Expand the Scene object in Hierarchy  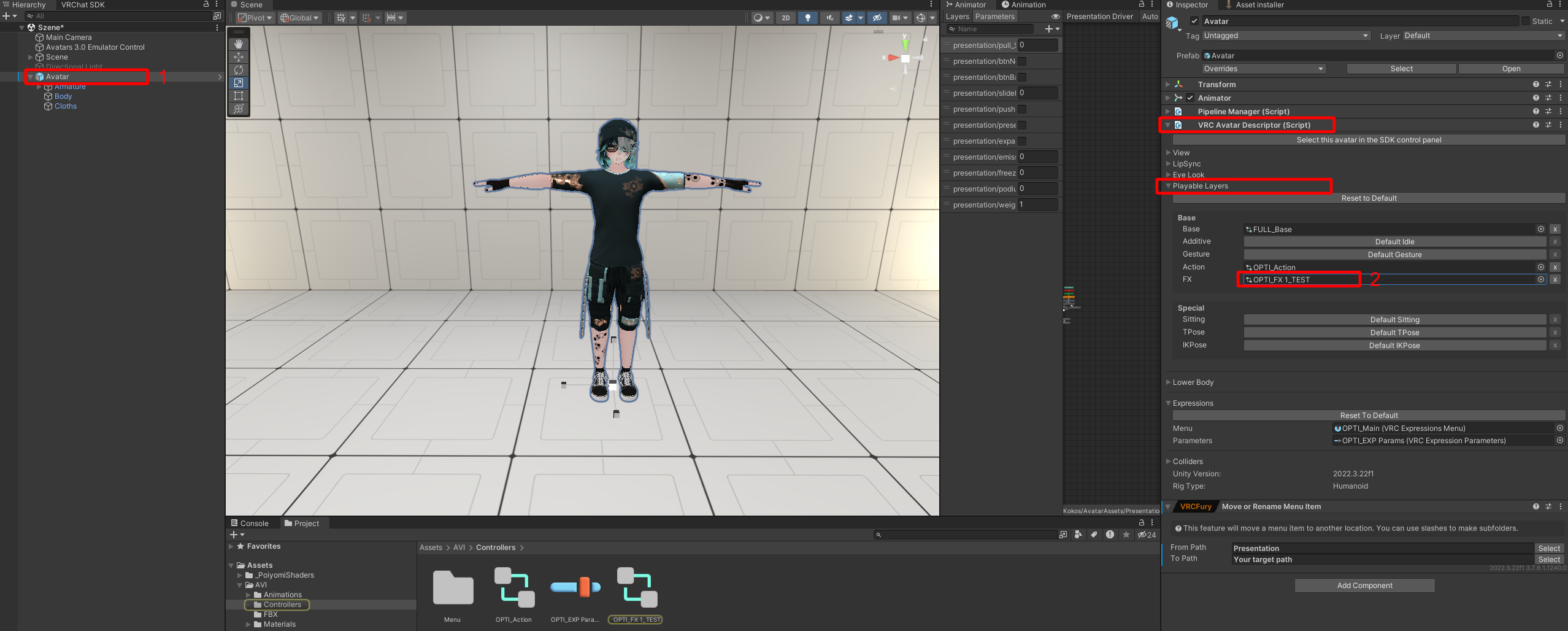(30, 57)
